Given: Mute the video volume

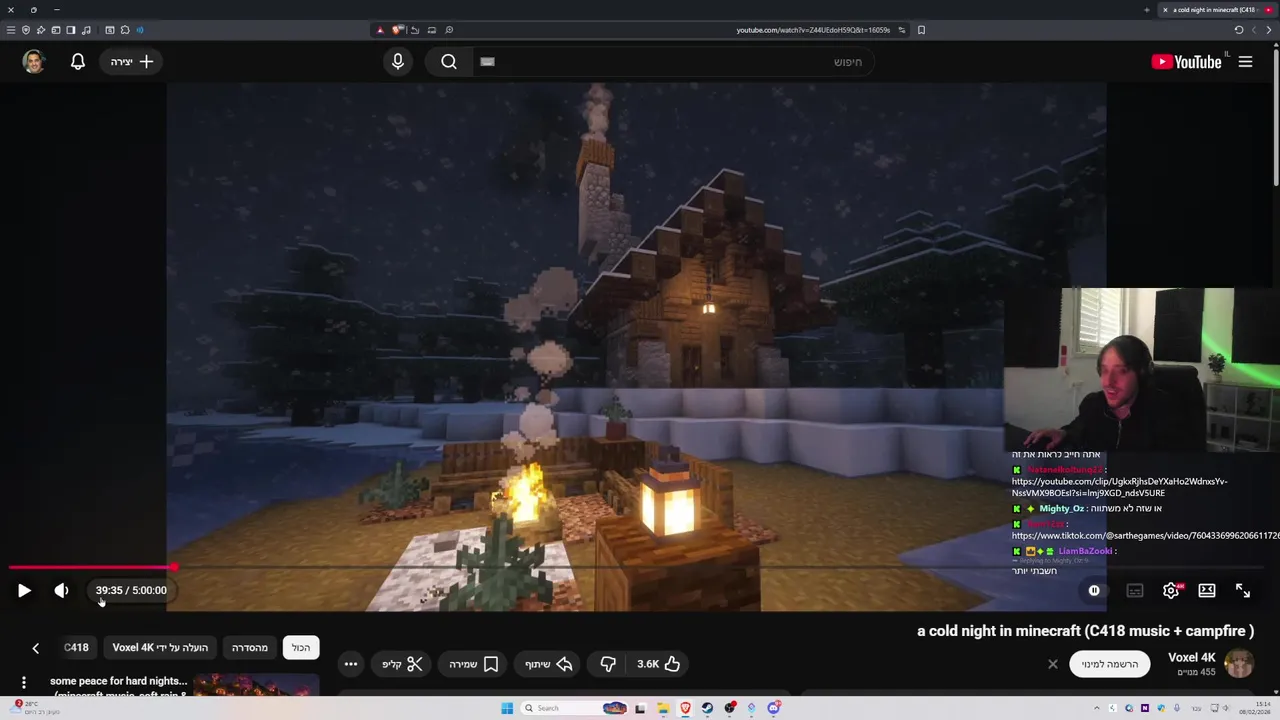Looking at the screenshot, I should pyautogui.click(x=61, y=591).
